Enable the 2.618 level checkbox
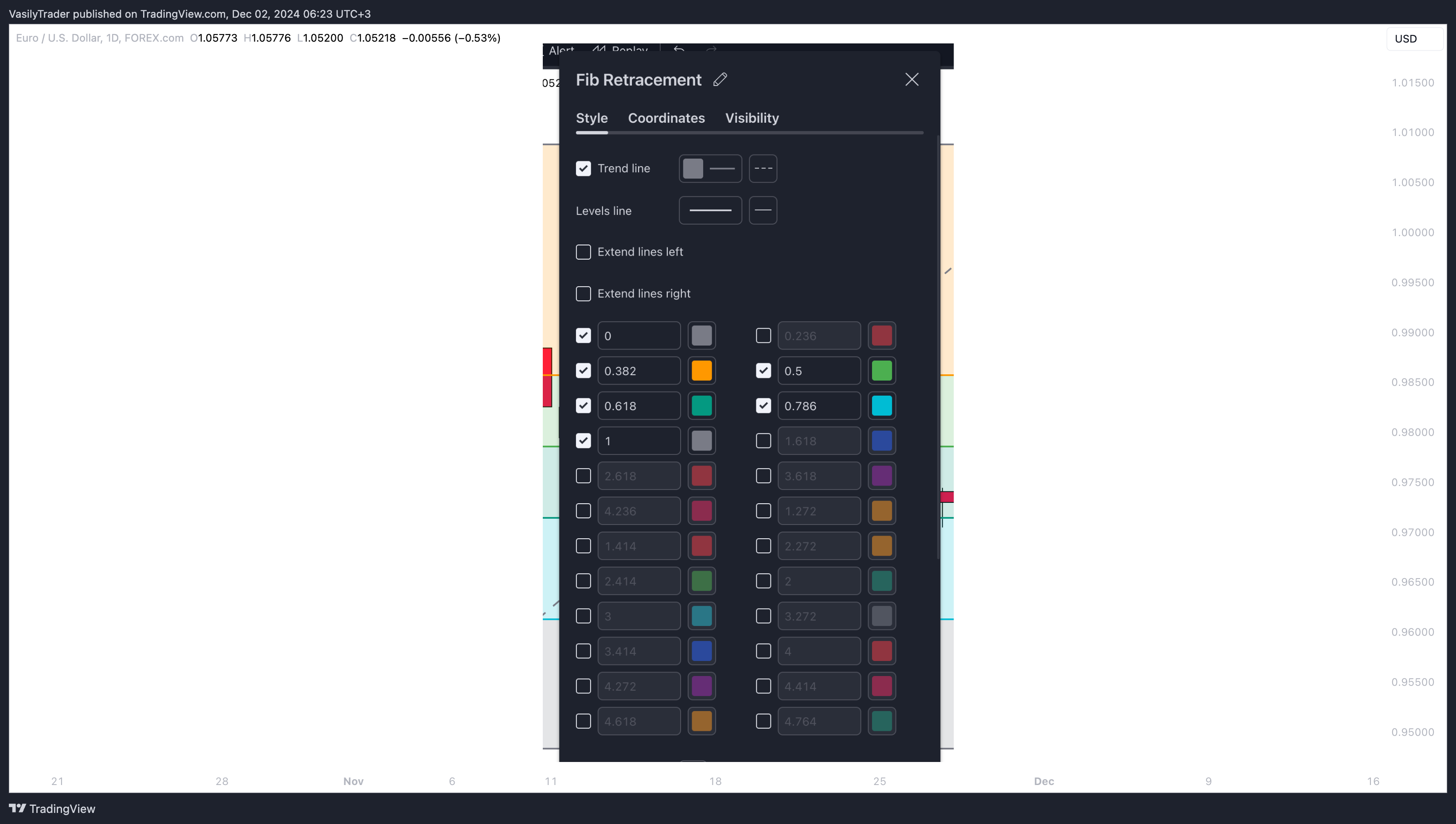 point(583,476)
